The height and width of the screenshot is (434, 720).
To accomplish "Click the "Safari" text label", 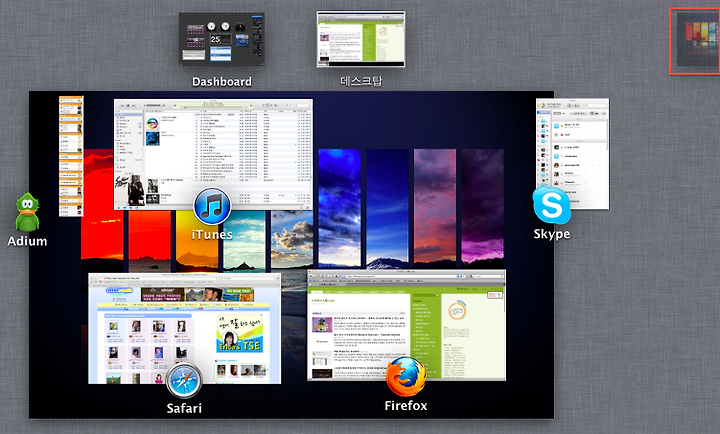I will click(184, 408).
